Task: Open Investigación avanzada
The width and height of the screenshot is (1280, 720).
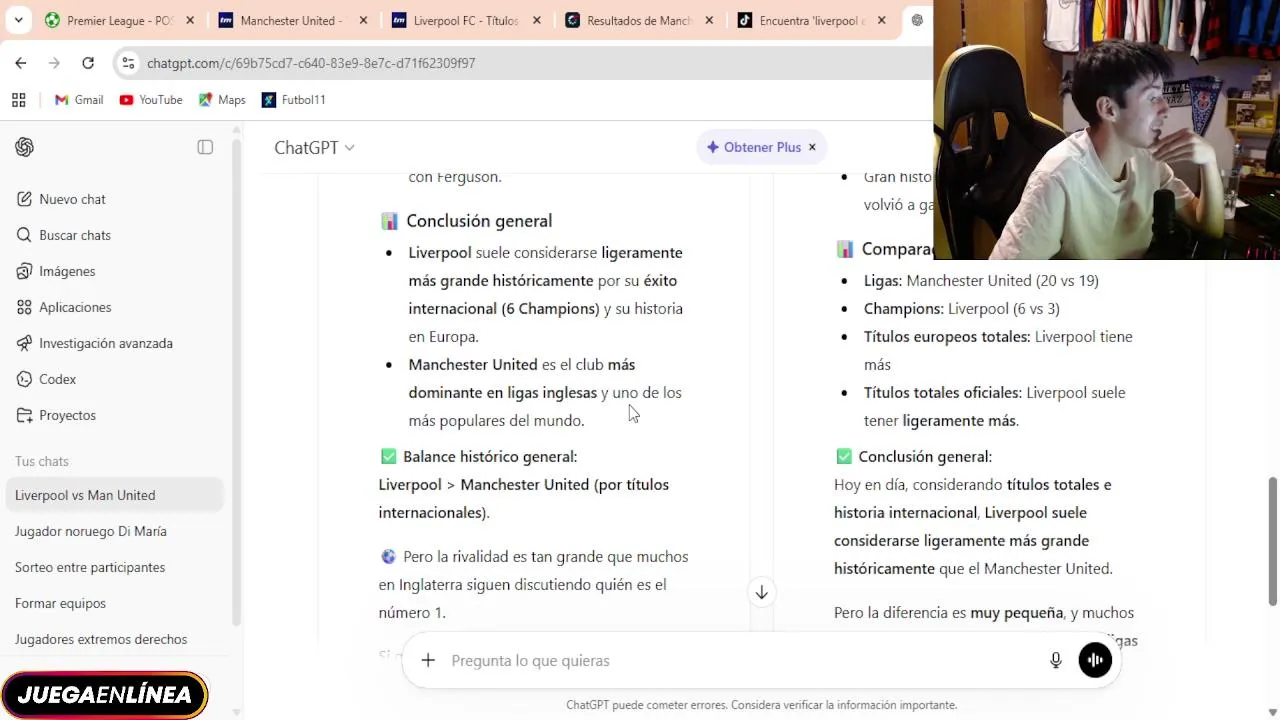Action: coord(115,343)
